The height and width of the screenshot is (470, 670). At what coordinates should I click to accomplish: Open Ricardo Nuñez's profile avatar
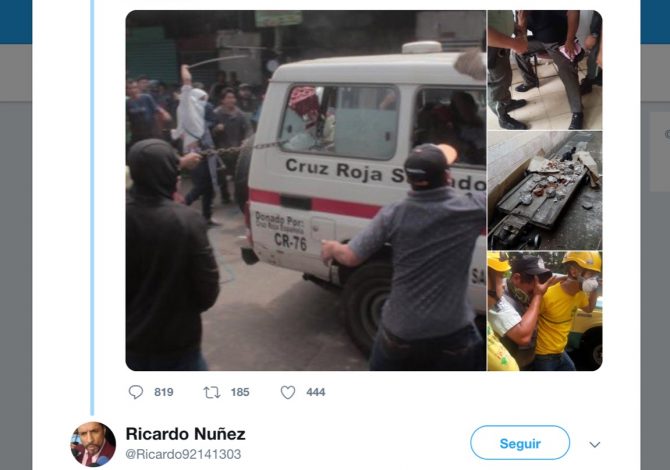pos(93,444)
